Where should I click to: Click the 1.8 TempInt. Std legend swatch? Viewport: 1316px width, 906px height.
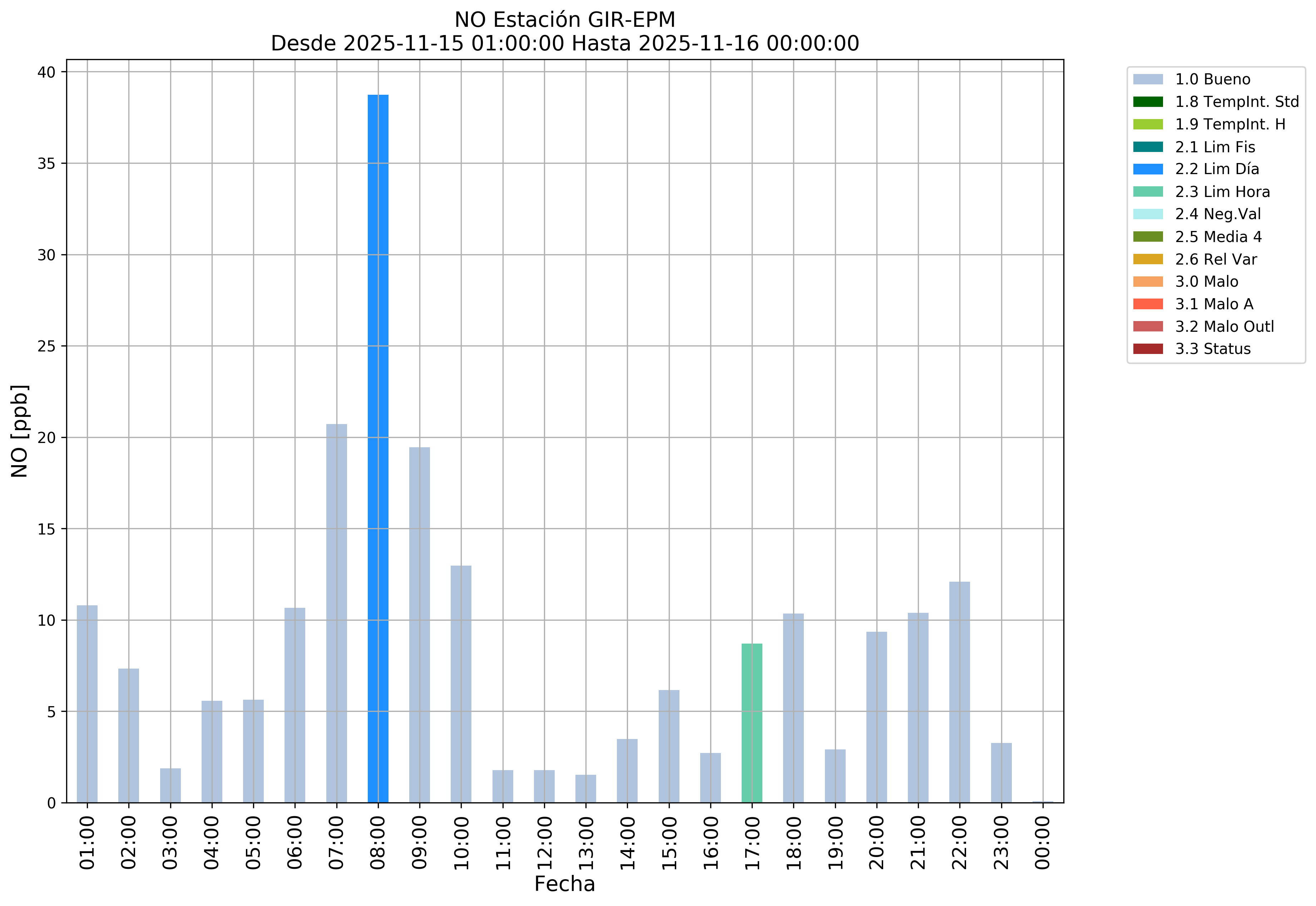coord(1147,102)
